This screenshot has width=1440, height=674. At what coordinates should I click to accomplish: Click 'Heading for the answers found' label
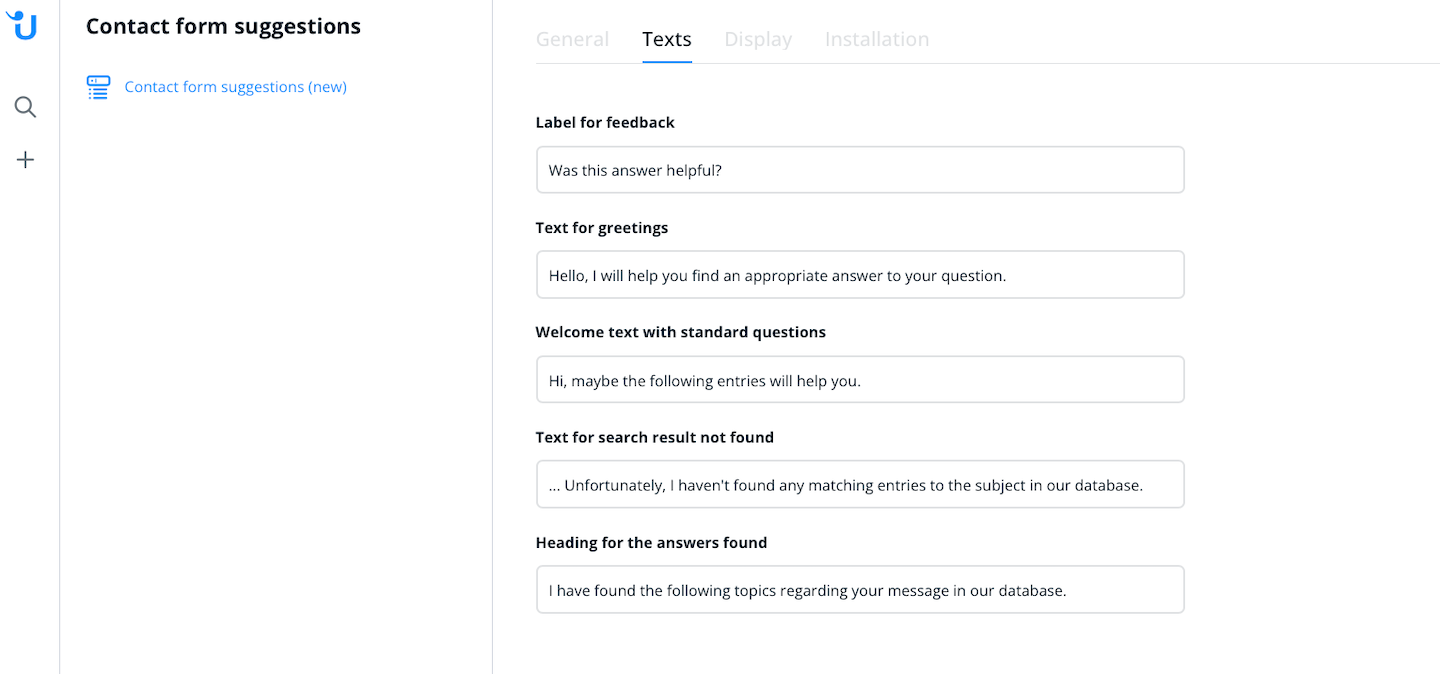coord(651,543)
